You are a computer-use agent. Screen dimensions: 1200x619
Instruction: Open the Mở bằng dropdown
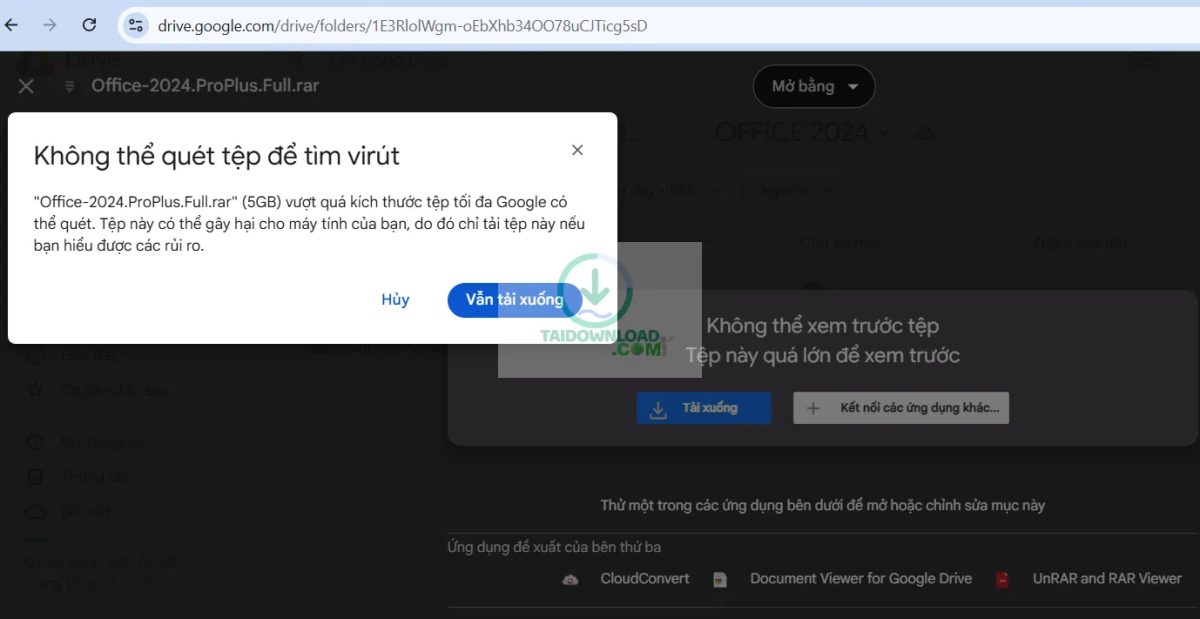[813, 87]
